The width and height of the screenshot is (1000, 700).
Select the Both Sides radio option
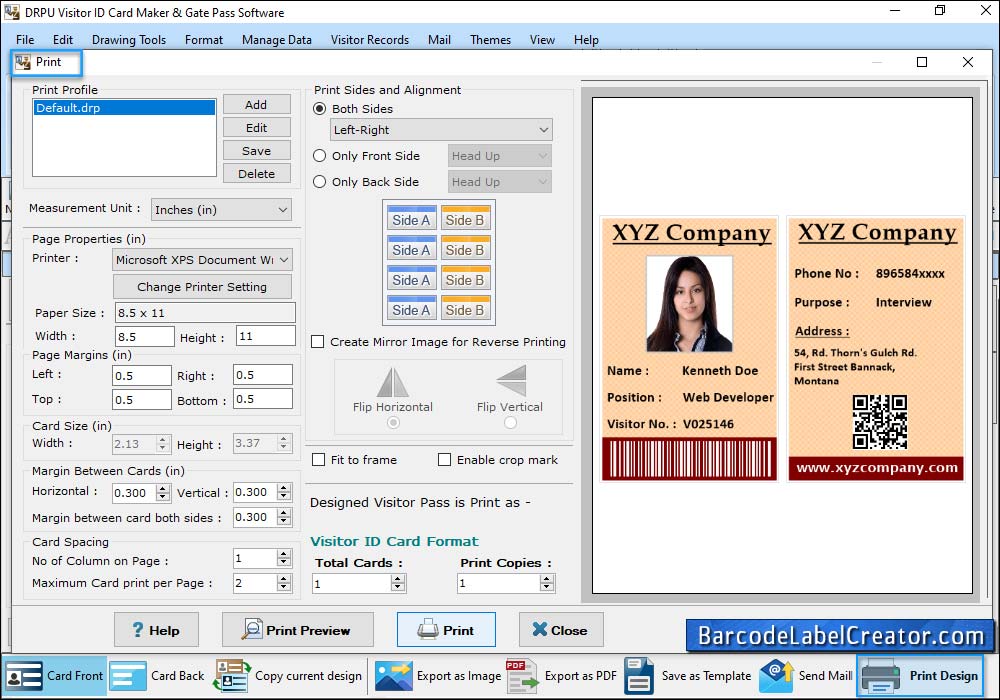coord(320,108)
